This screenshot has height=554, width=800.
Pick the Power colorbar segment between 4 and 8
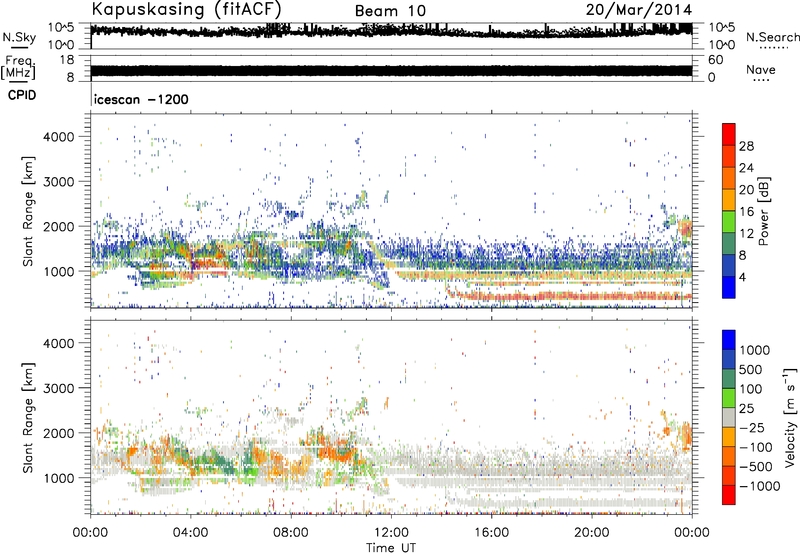pos(729,266)
